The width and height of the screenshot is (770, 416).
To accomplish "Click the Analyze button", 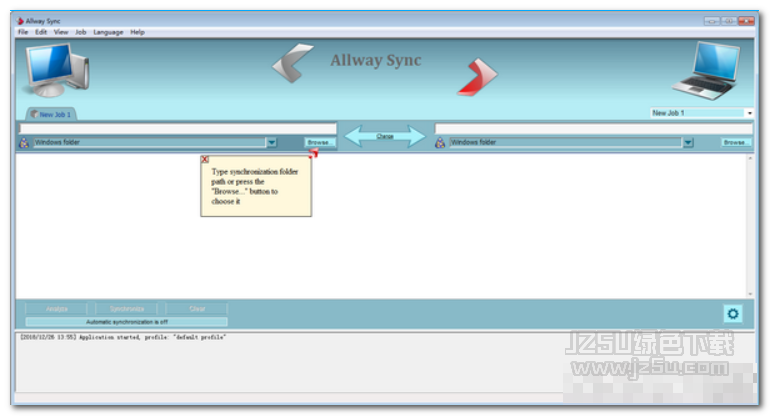I will pos(57,309).
